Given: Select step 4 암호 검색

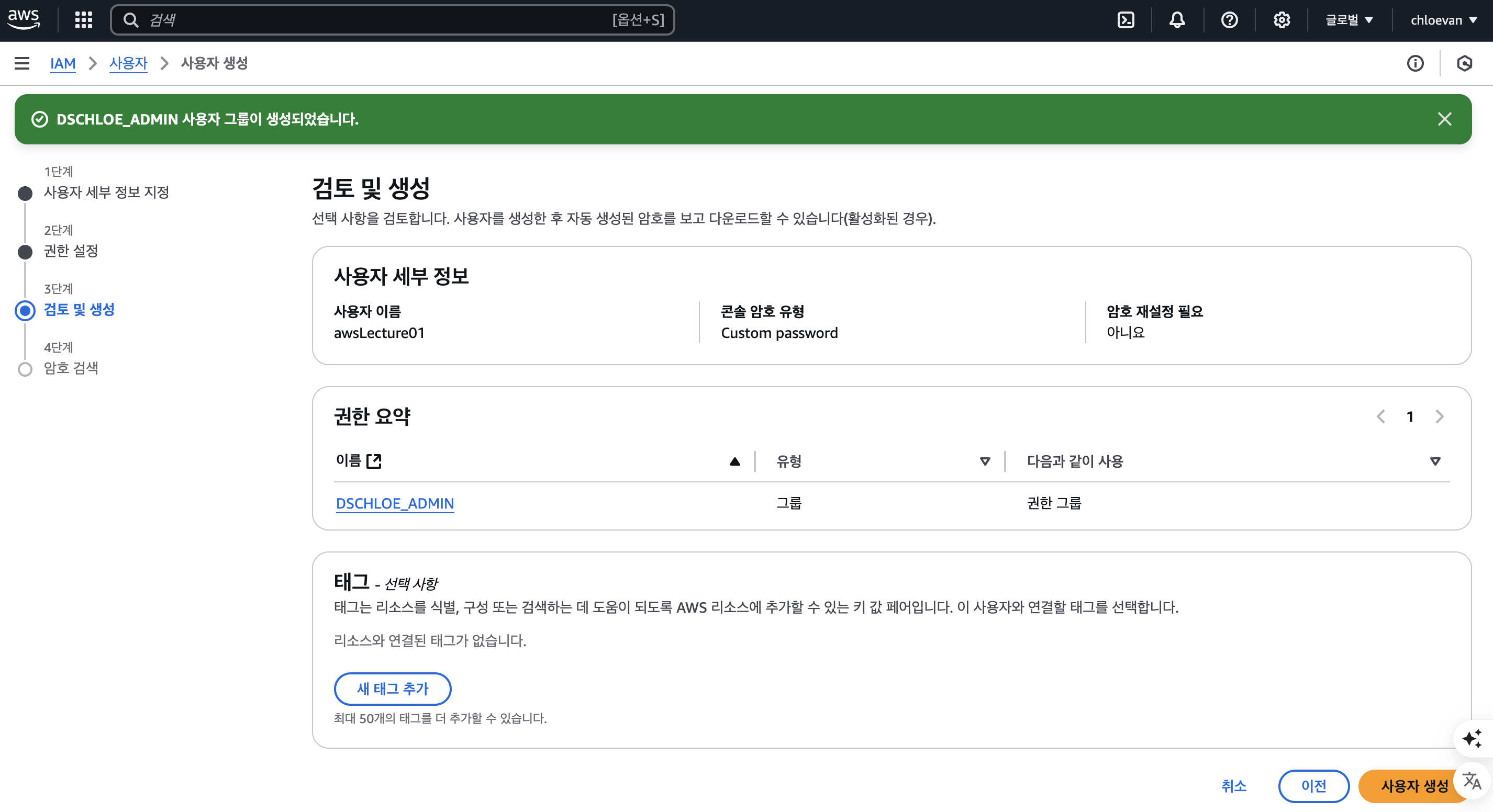Looking at the screenshot, I should click(x=71, y=368).
